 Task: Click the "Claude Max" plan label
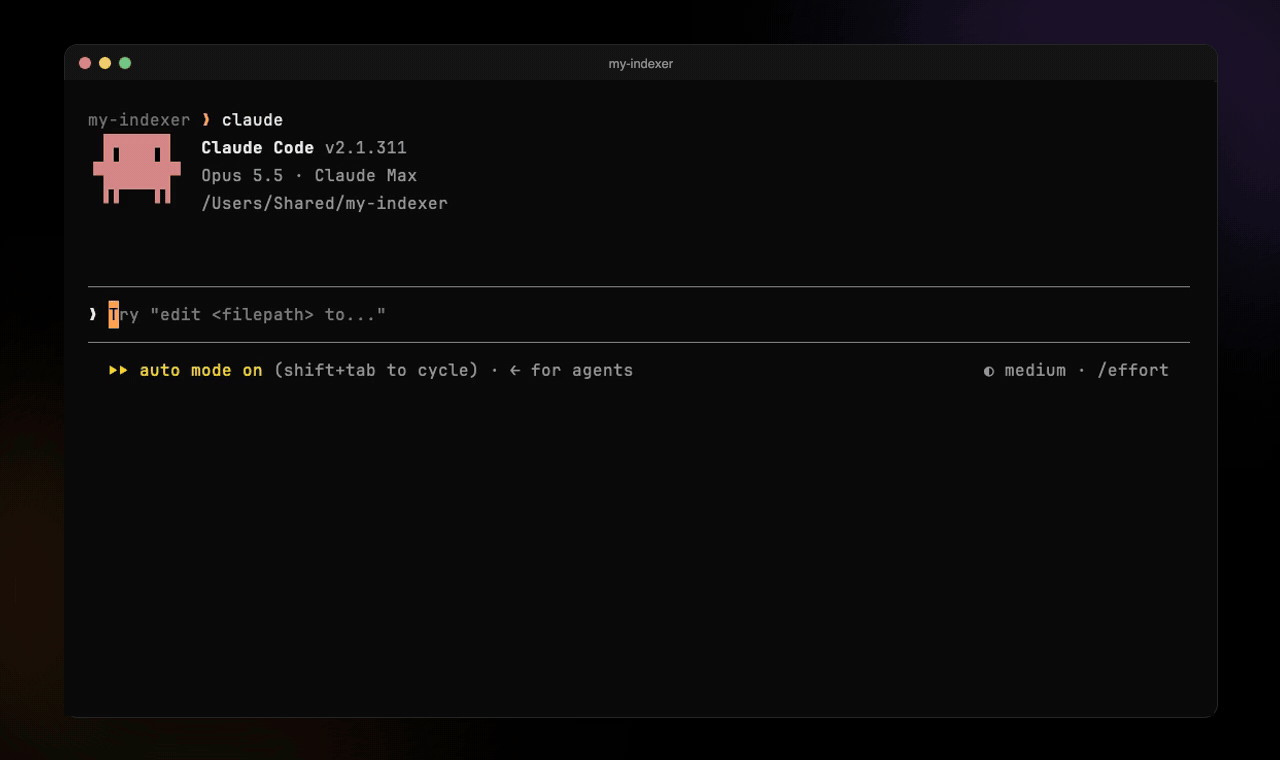point(366,176)
